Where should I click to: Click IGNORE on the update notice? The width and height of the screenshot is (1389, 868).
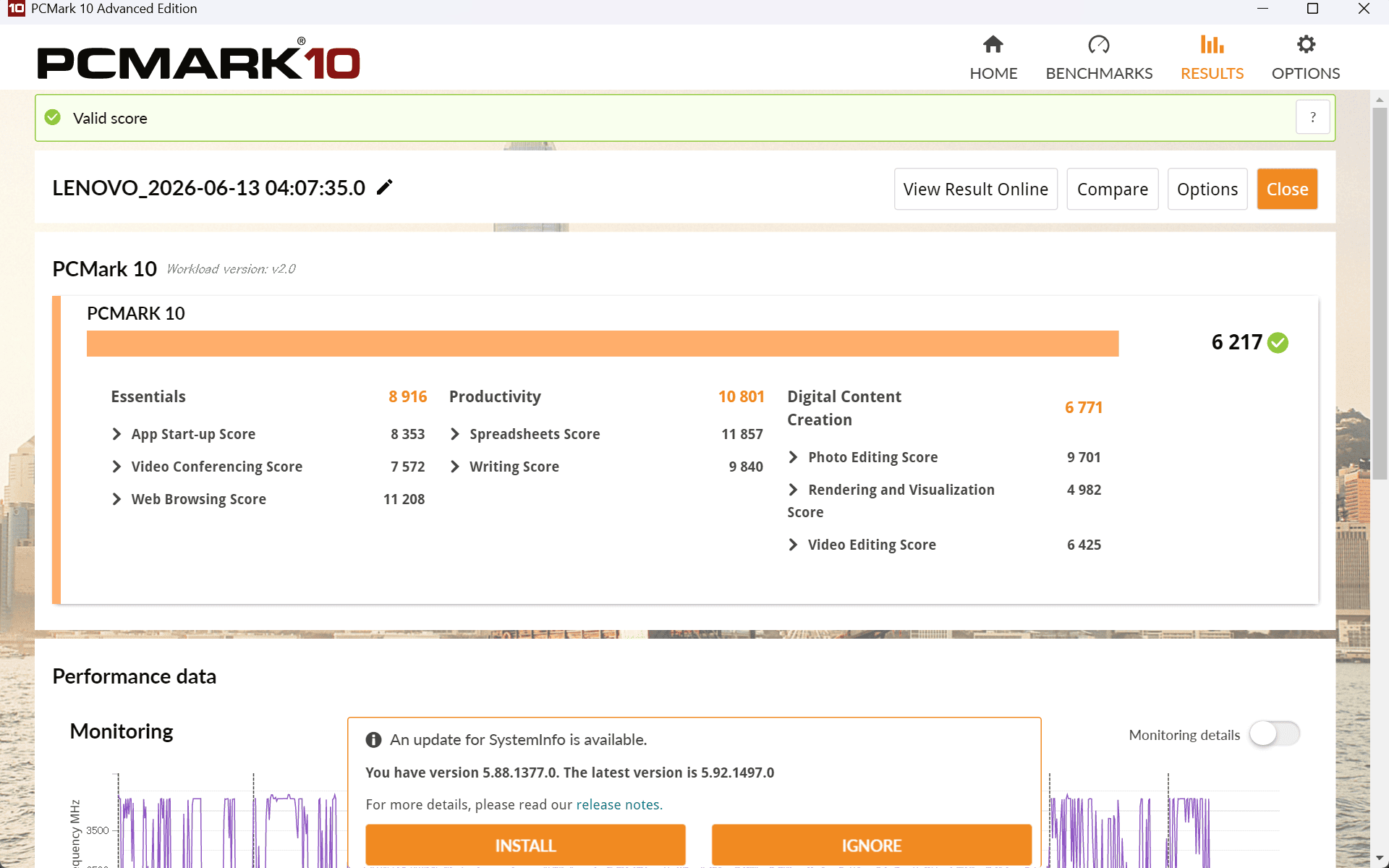(872, 845)
